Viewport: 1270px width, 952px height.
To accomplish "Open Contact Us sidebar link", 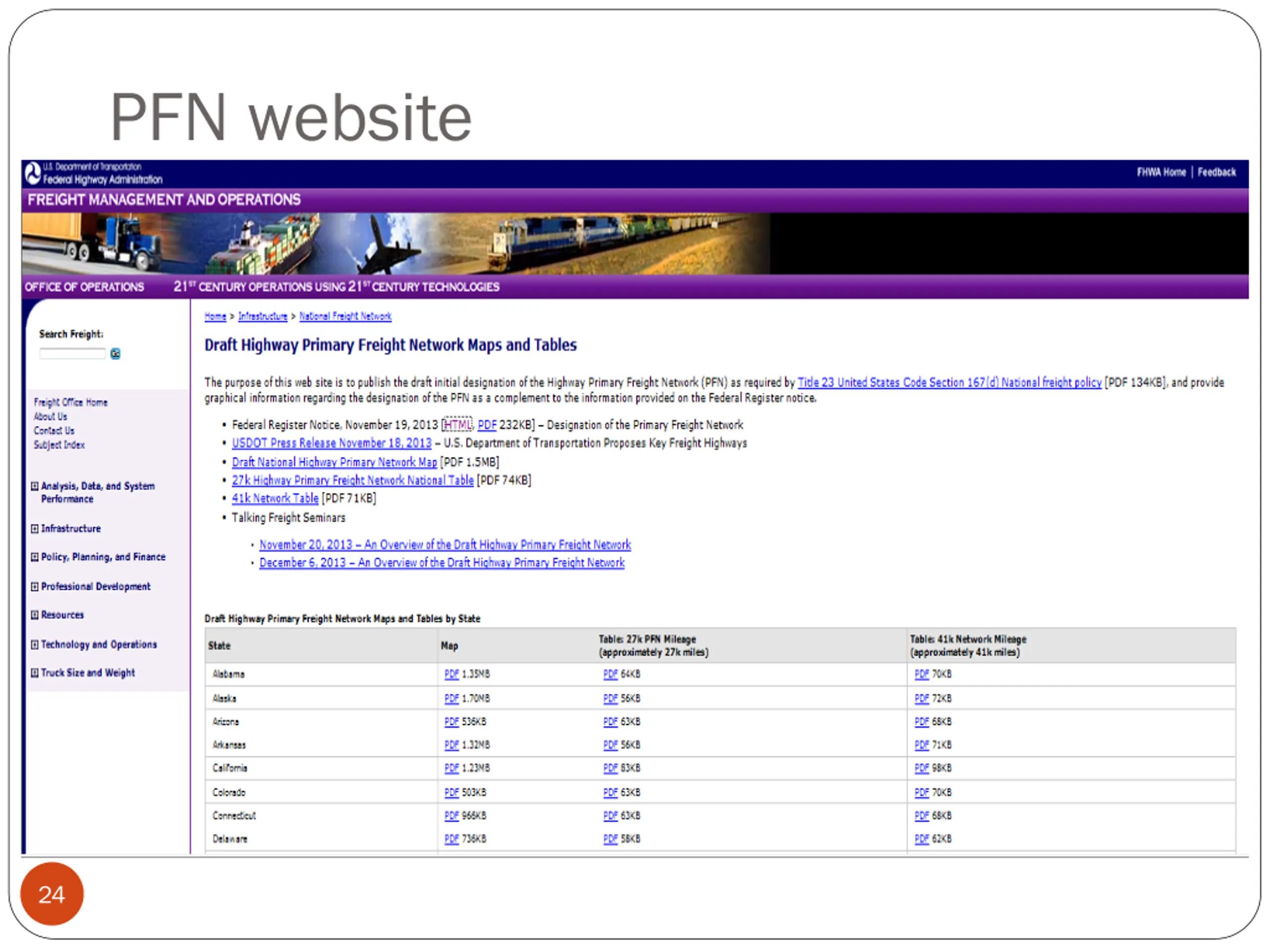I will point(54,430).
